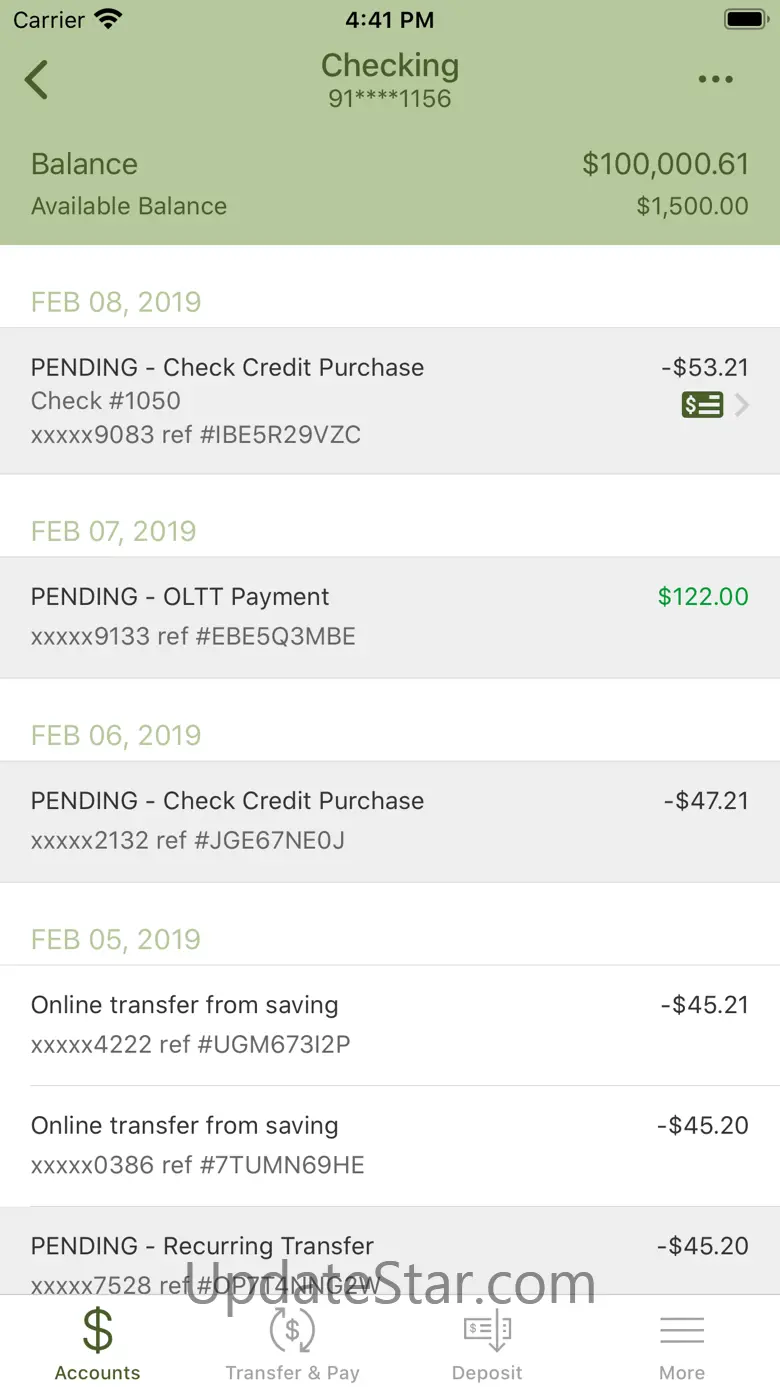The image size is (780, 1387).
Task: Switch to the Transfer & Pay tab
Action: 292,1372
